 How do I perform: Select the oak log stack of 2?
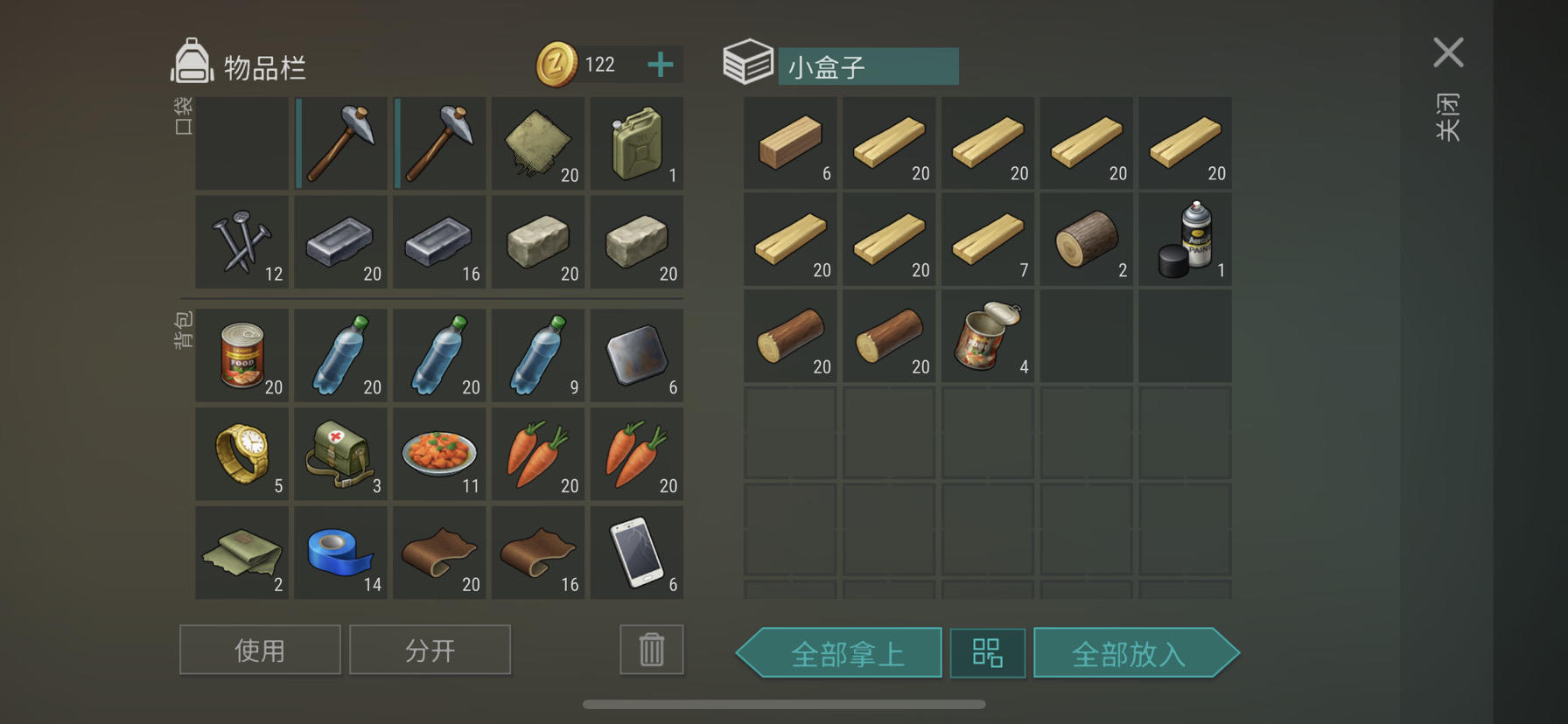(1087, 240)
